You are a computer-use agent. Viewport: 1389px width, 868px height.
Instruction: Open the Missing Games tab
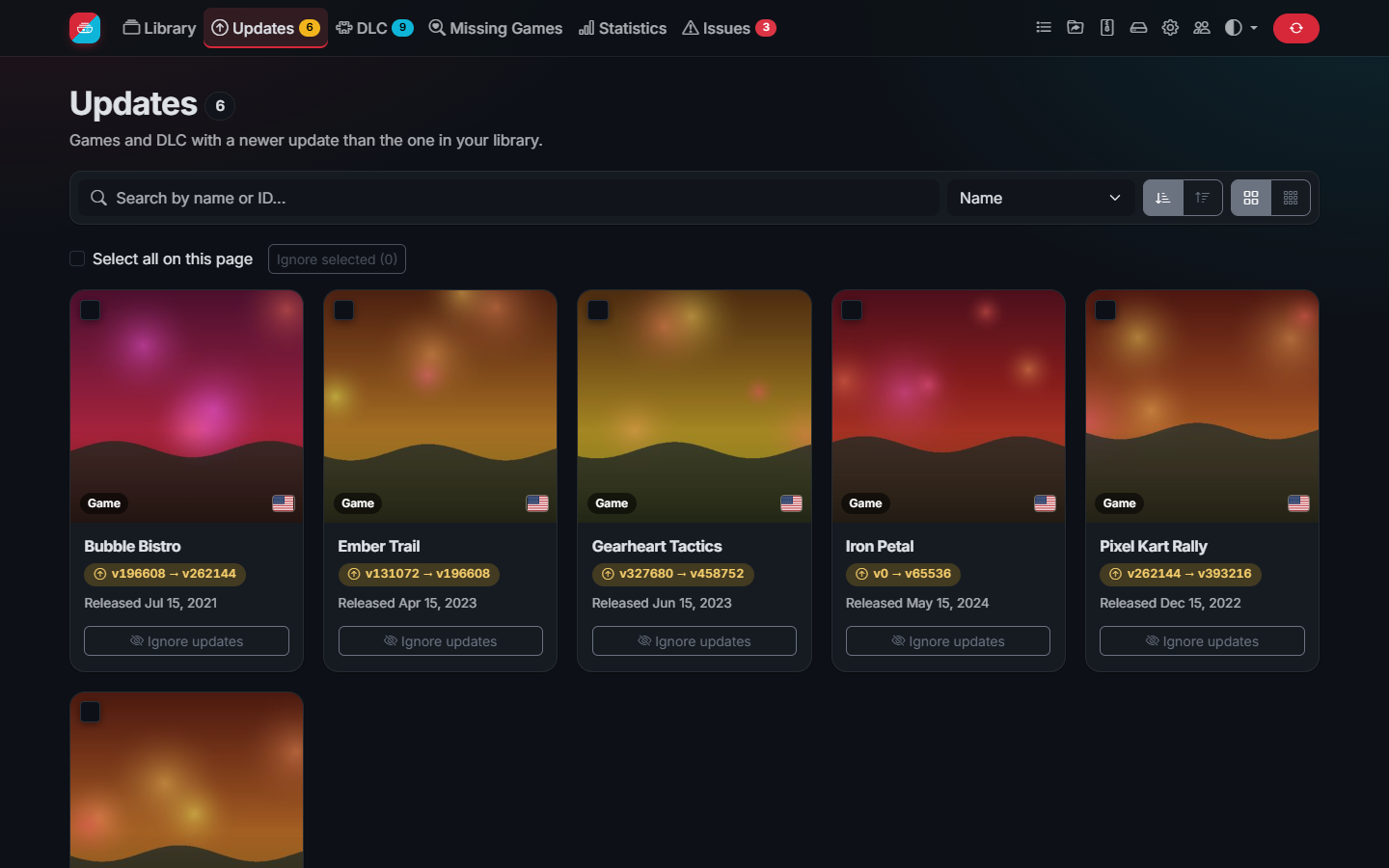tap(496, 28)
